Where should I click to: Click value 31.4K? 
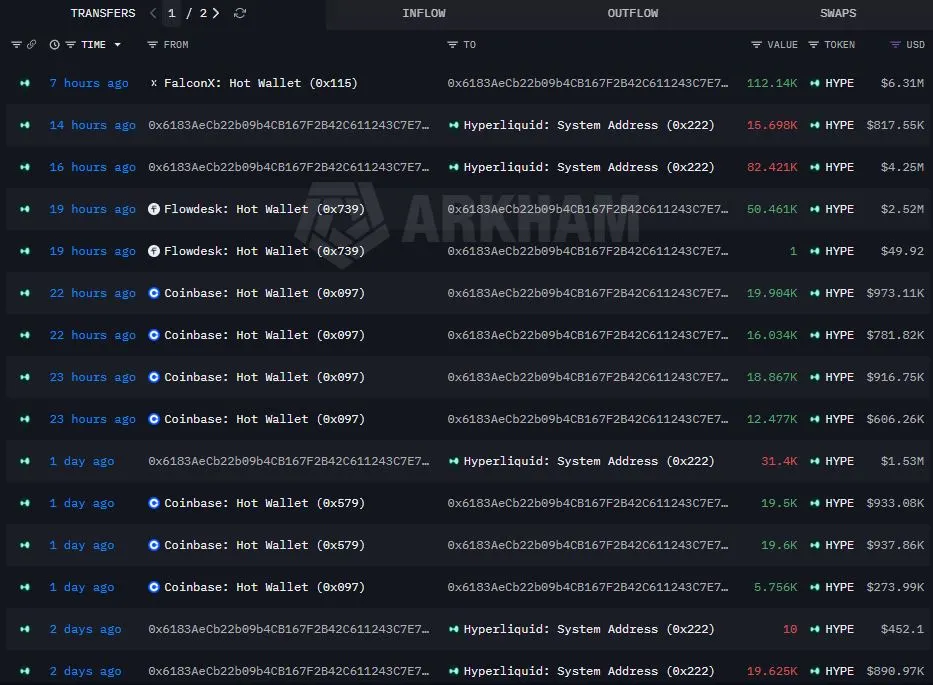coord(779,461)
